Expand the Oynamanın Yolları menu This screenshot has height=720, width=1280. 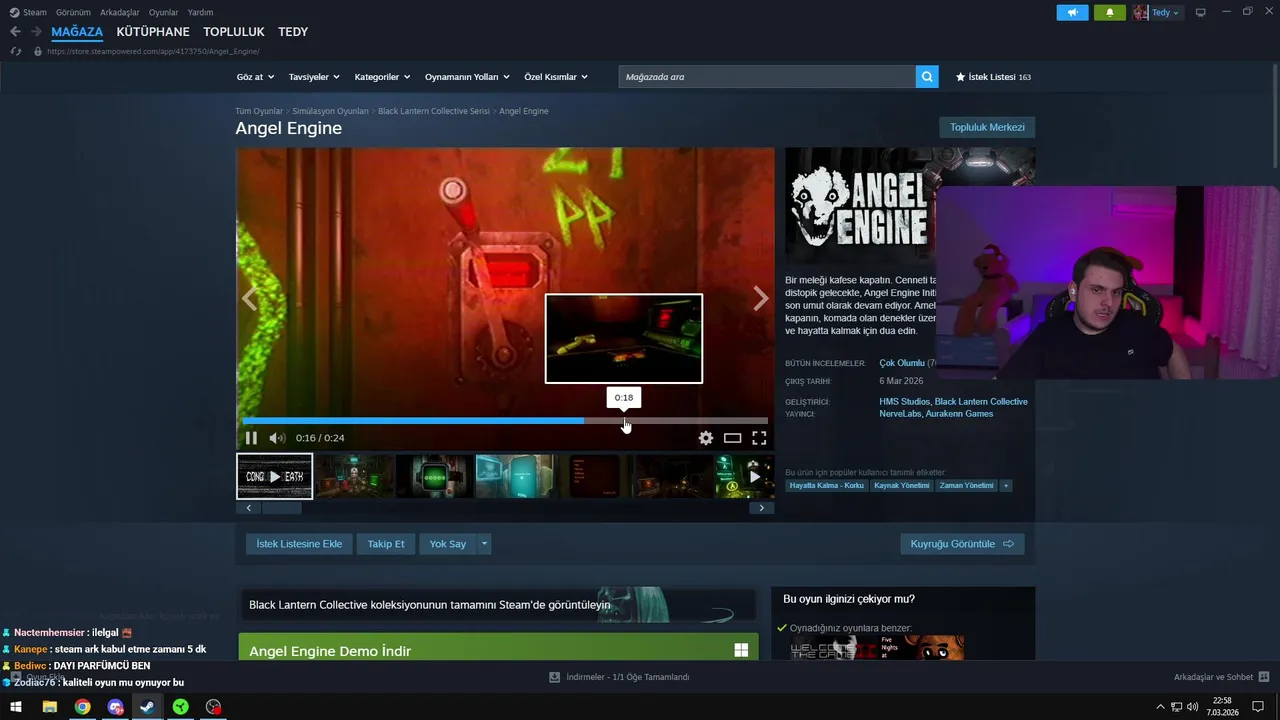[x=467, y=77]
